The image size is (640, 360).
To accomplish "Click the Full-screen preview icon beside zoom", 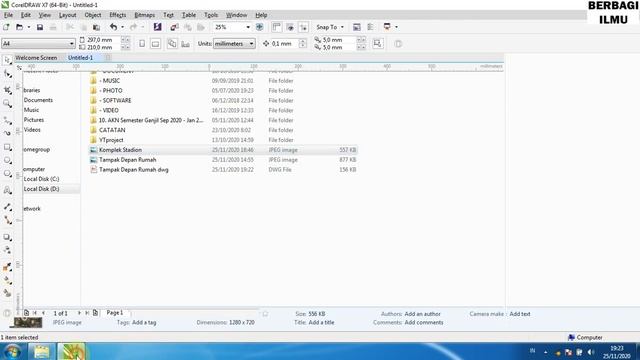I will pos(259,27).
